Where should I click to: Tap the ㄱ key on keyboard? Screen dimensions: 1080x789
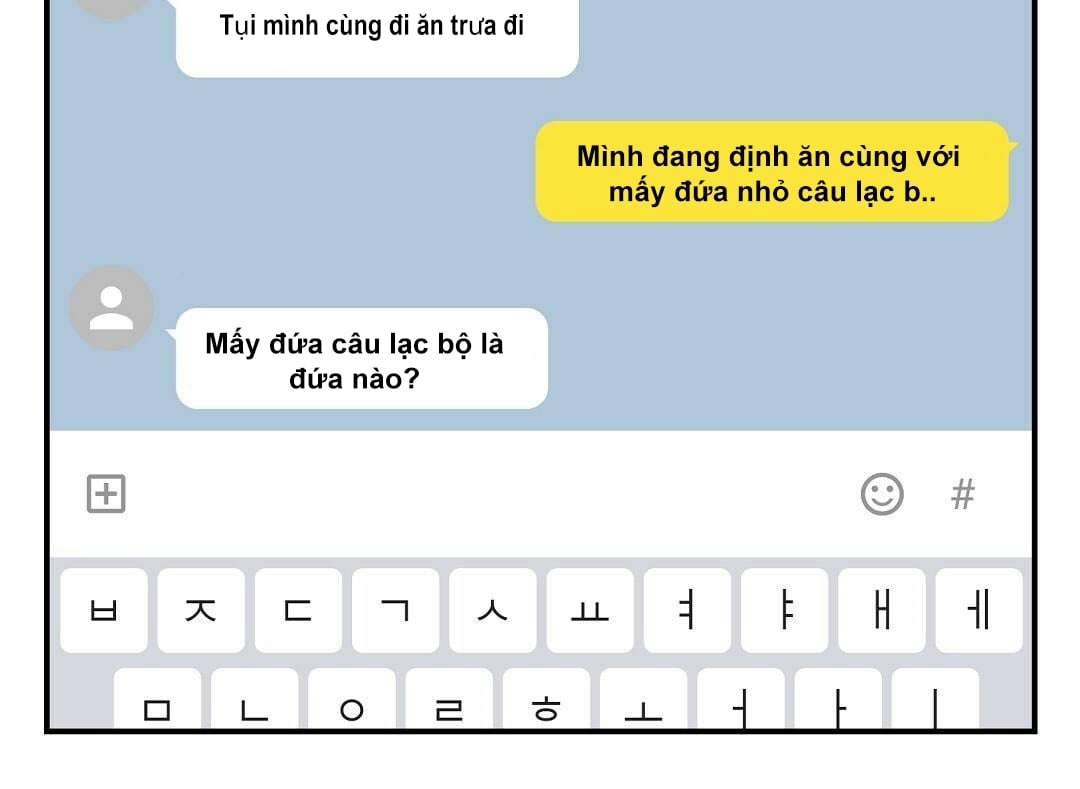click(x=395, y=611)
